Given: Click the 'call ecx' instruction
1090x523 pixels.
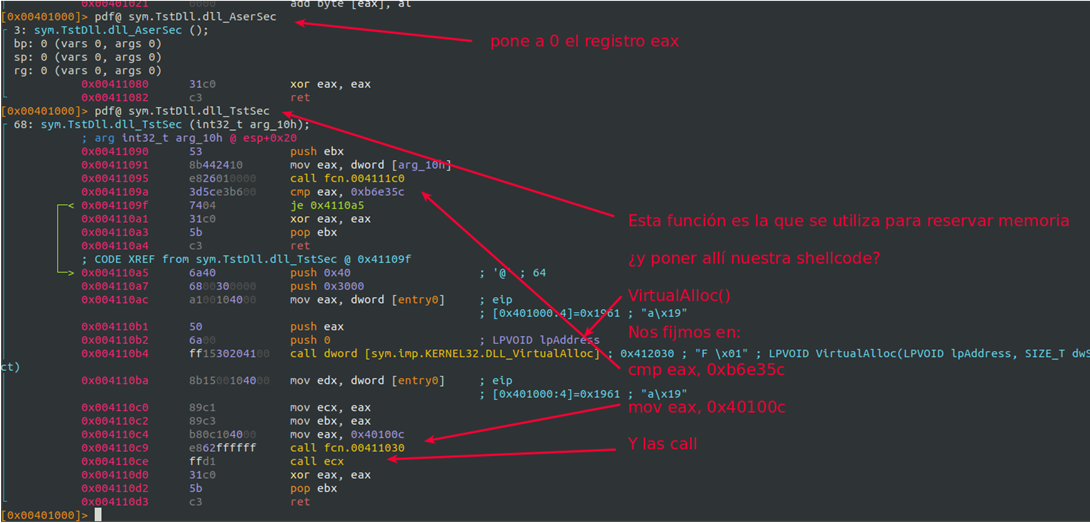Looking at the screenshot, I should tap(316, 461).
